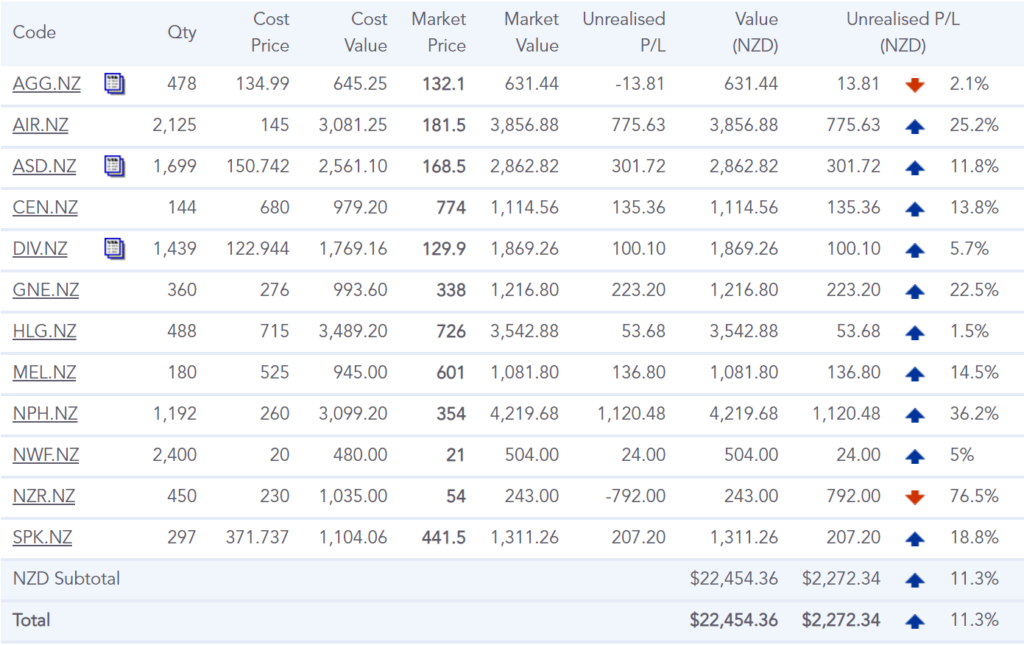
Task: Click the red down arrow on the AGG.NZ row
Action: point(914,85)
